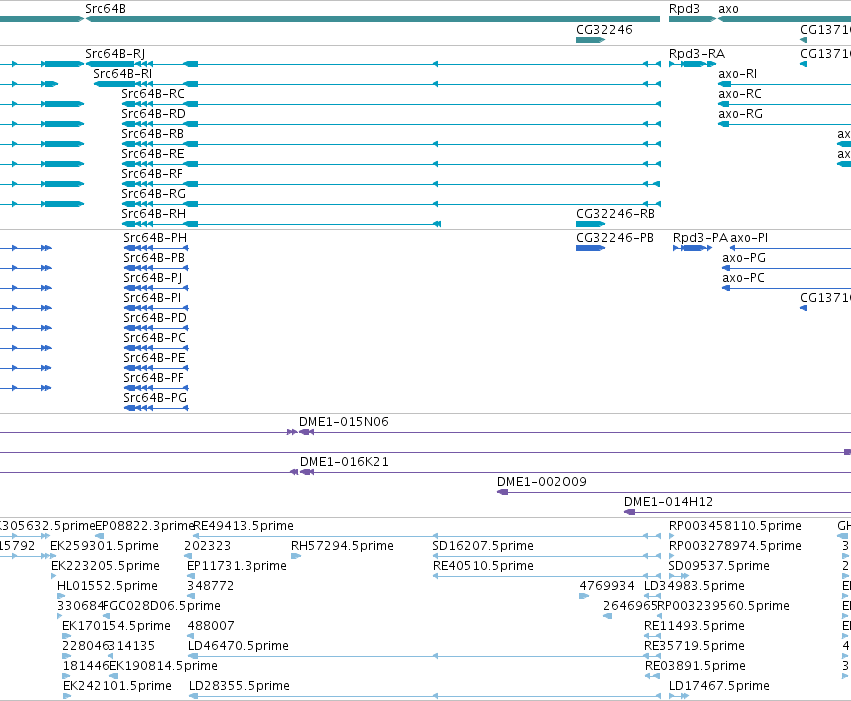The image size is (851, 701).
Task: Select transcript axo-RI
Action: [784, 84]
